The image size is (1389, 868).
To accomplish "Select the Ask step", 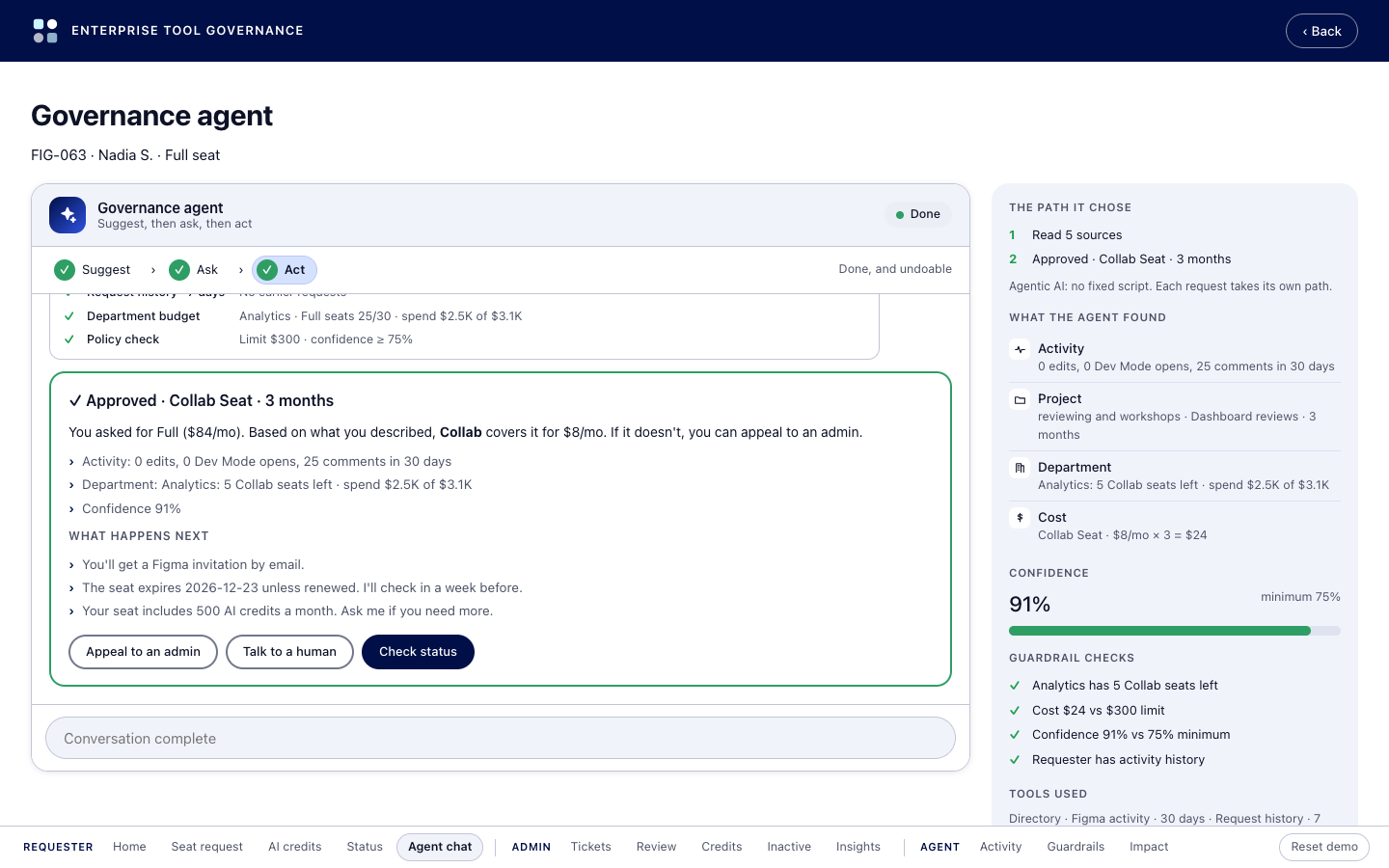I will point(194,270).
